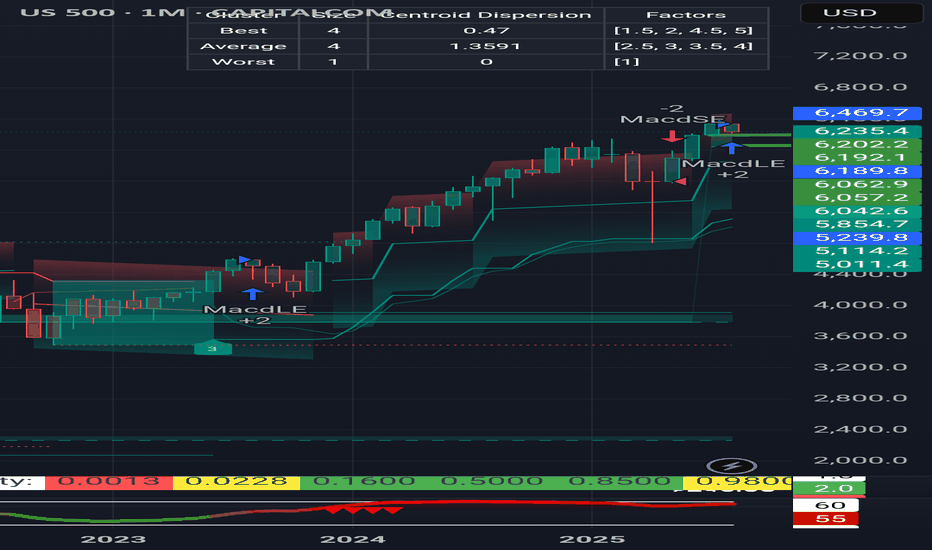932x550 pixels.
Task: Select the 6,235.4 price label
Action: tap(857, 131)
